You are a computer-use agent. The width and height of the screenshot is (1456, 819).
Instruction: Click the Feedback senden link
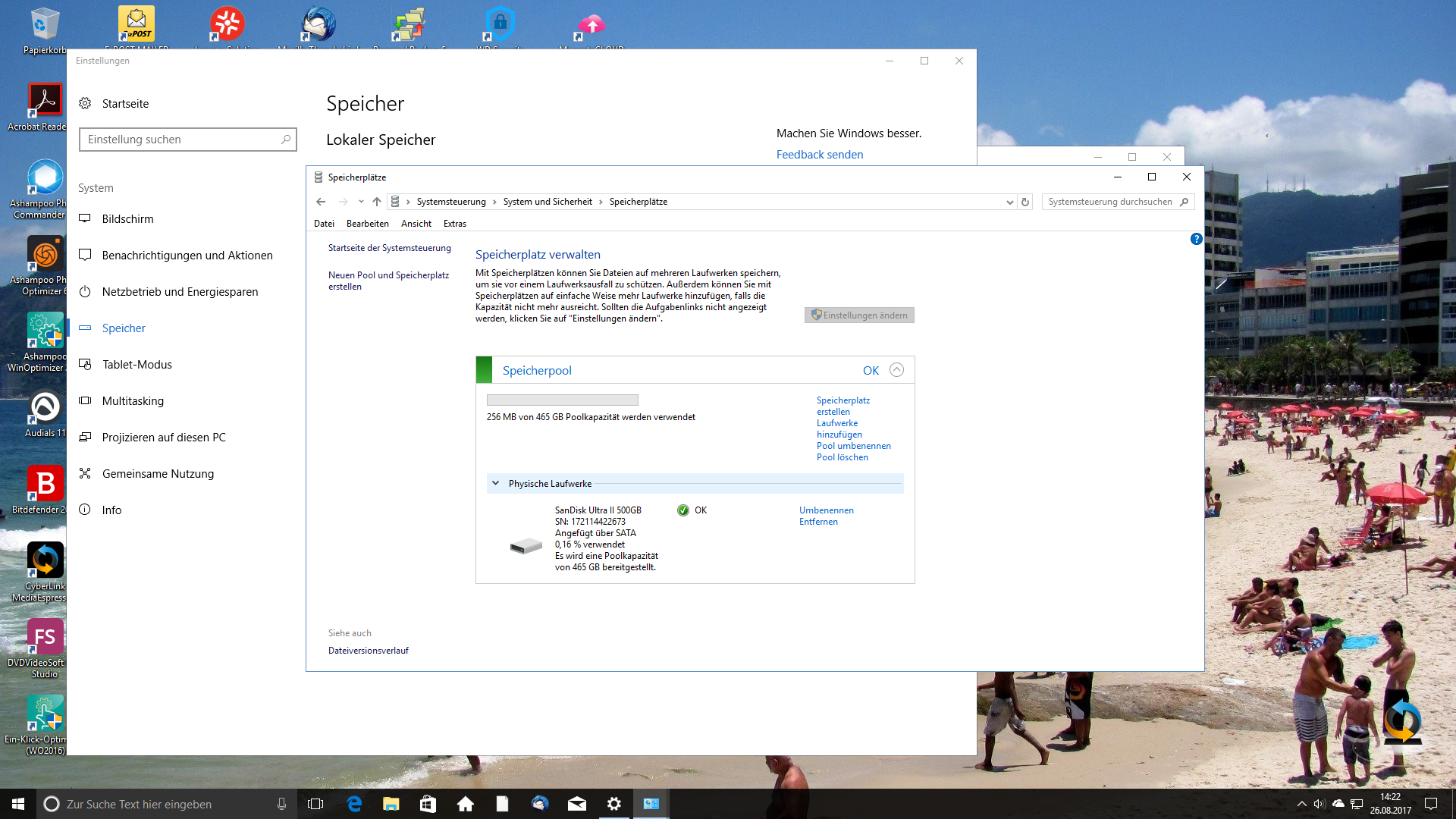819,155
